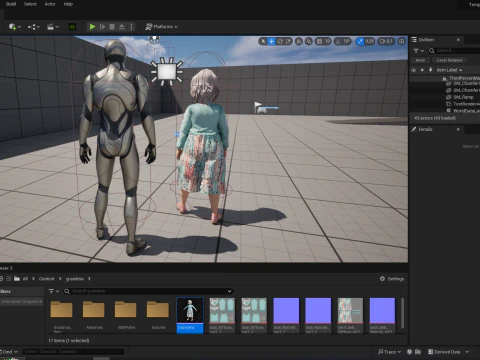The height and width of the screenshot is (360, 480).
Task: Click the Outliner star favorites column
Action: tap(422, 70)
